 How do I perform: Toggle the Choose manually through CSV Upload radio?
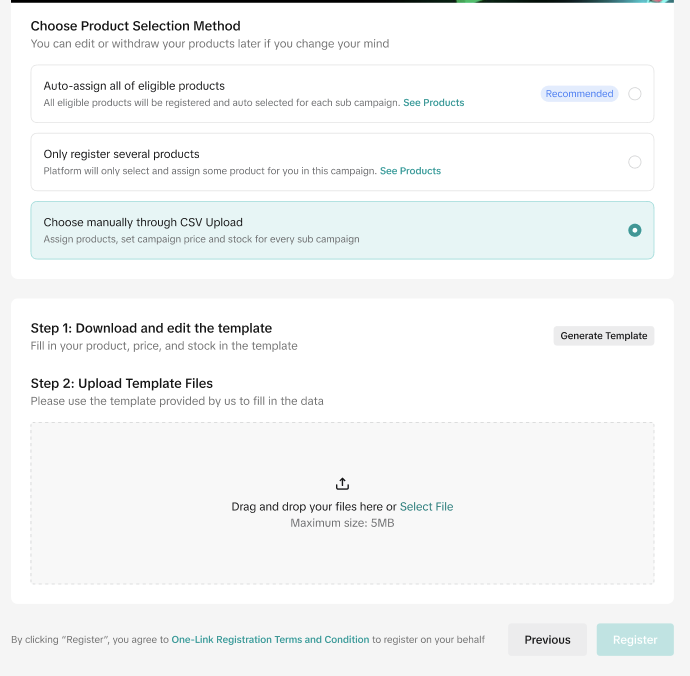coord(635,230)
